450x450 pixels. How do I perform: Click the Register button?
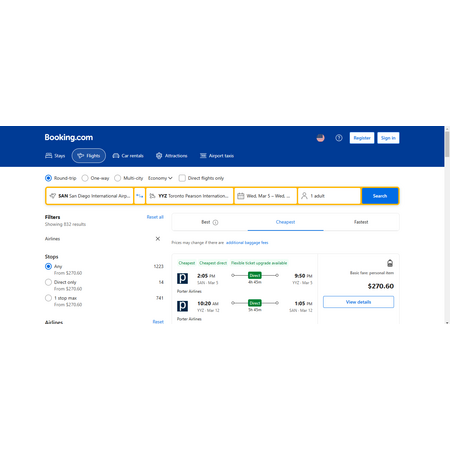pos(362,138)
